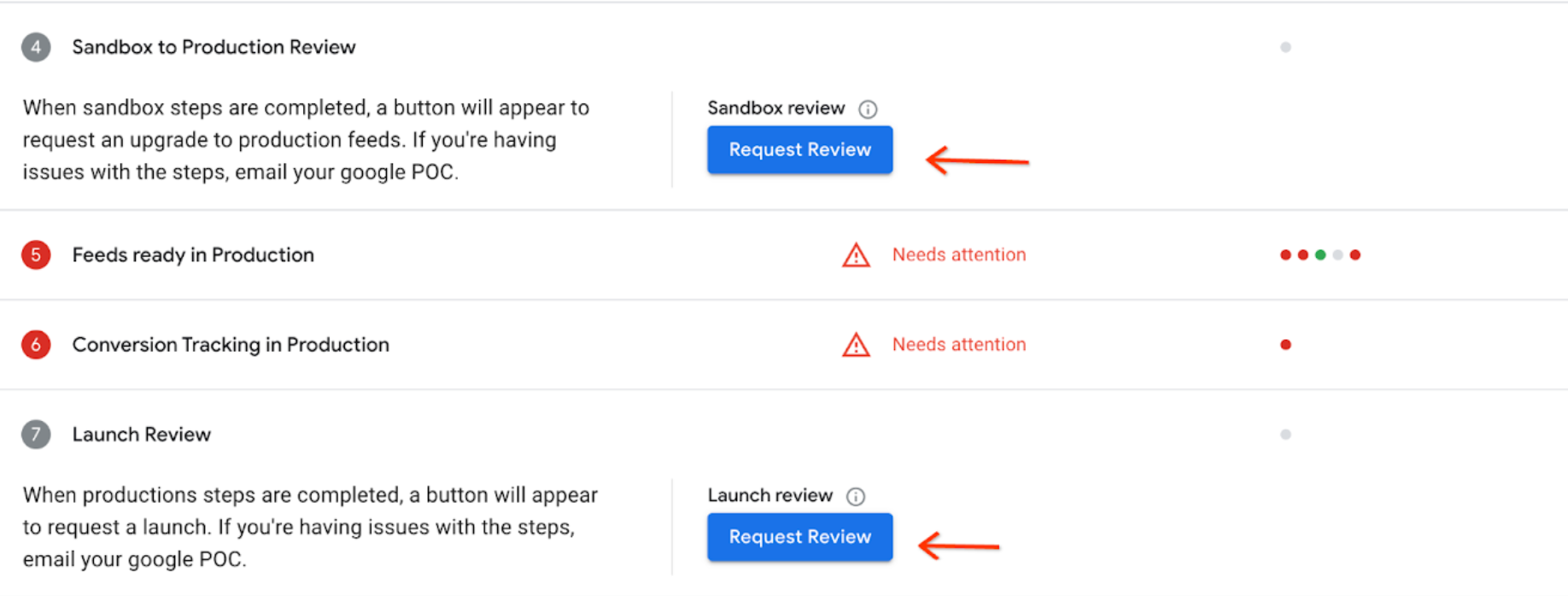This screenshot has width=1568, height=596.
Task: Click the red step 5 circle icon
Action: [36, 254]
